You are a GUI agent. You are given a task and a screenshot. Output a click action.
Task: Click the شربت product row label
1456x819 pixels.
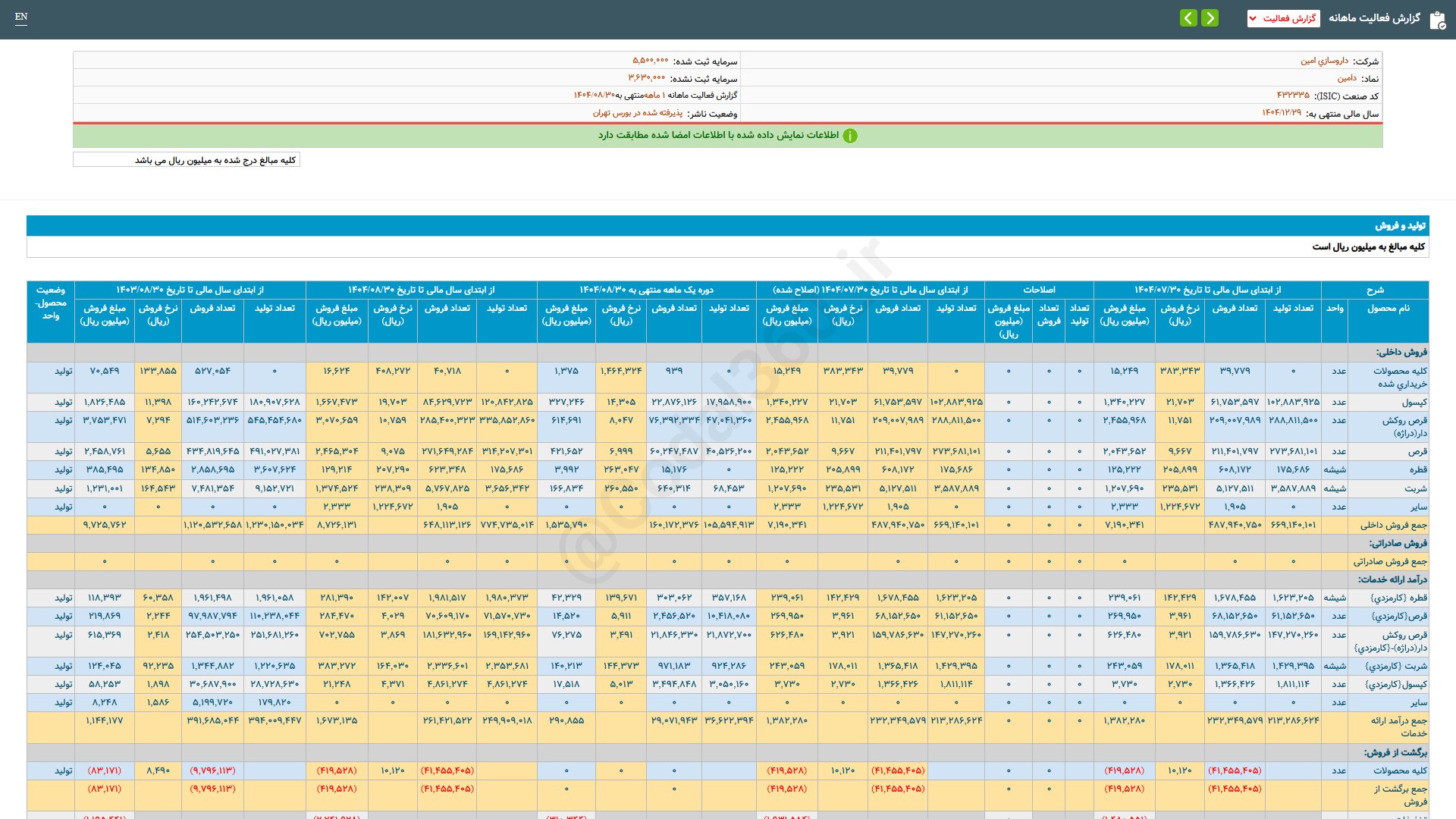pos(1415,488)
